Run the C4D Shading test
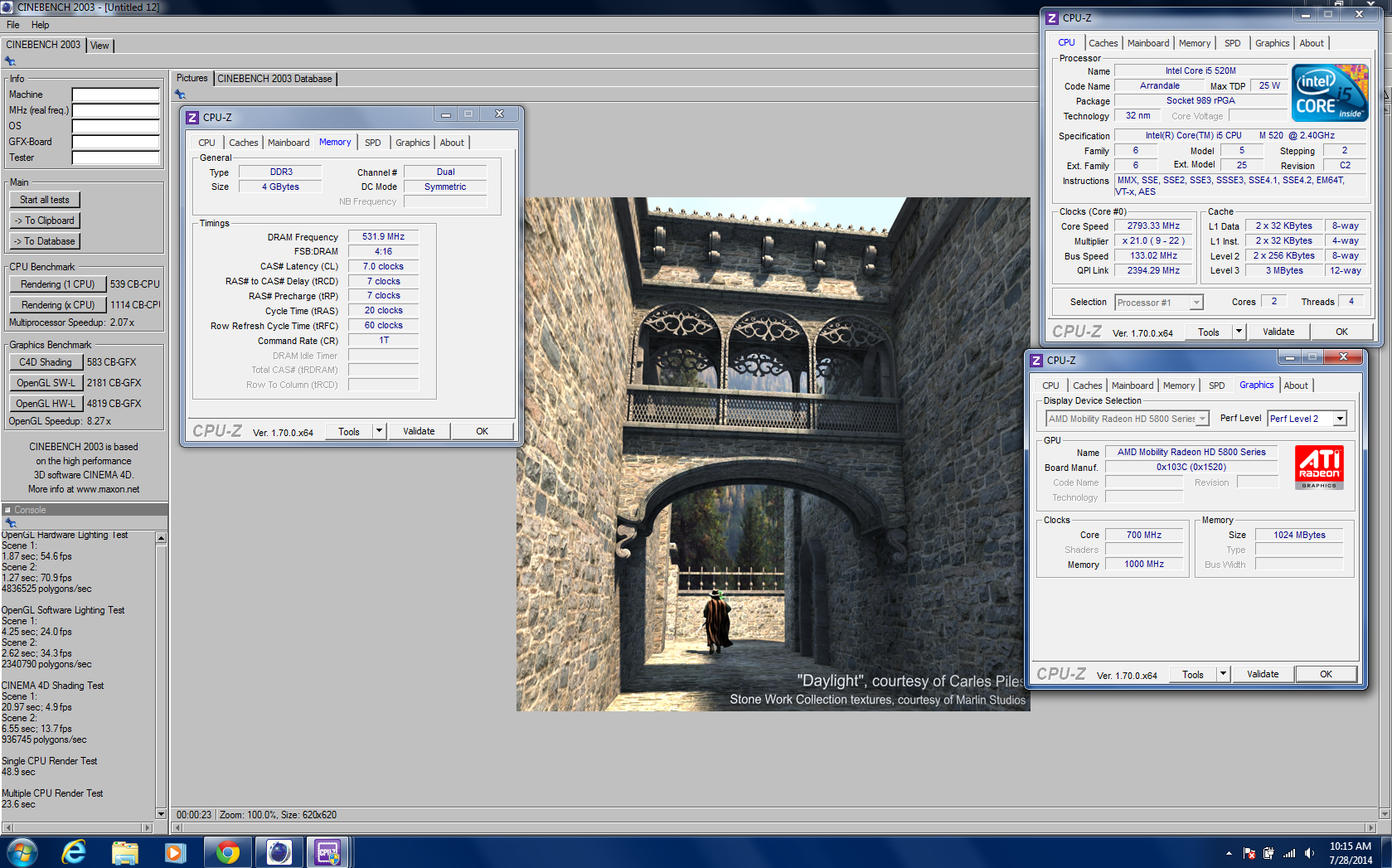1392x868 pixels. tap(46, 362)
